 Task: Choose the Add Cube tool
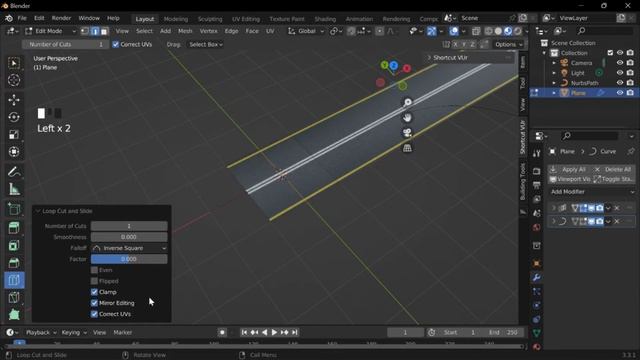tap(14, 209)
